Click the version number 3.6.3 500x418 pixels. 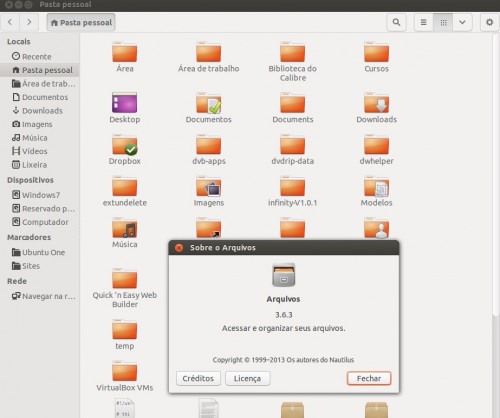click(284, 314)
